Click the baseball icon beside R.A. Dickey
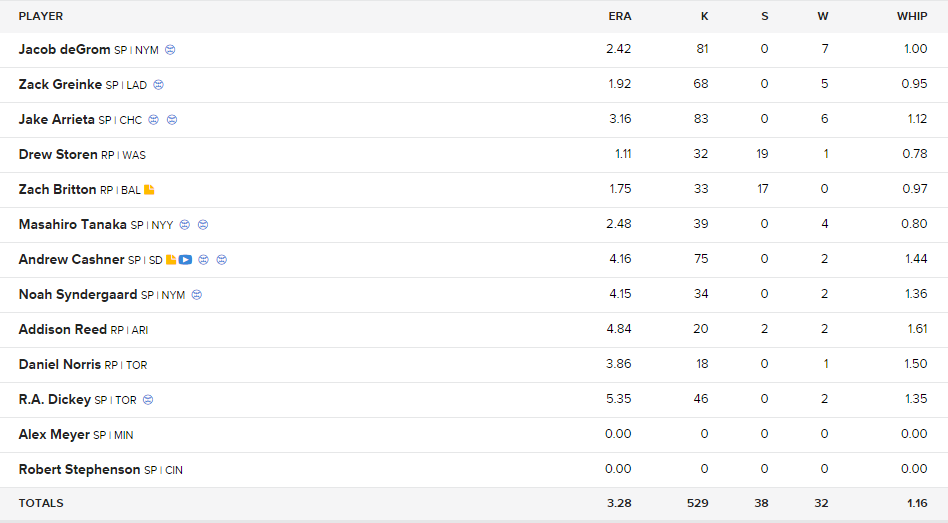948x523 pixels. [x=148, y=400]
